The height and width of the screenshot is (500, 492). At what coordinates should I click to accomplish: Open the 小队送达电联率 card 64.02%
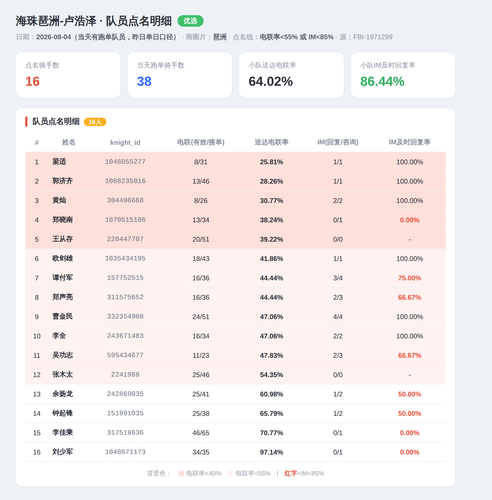(291, 75)
